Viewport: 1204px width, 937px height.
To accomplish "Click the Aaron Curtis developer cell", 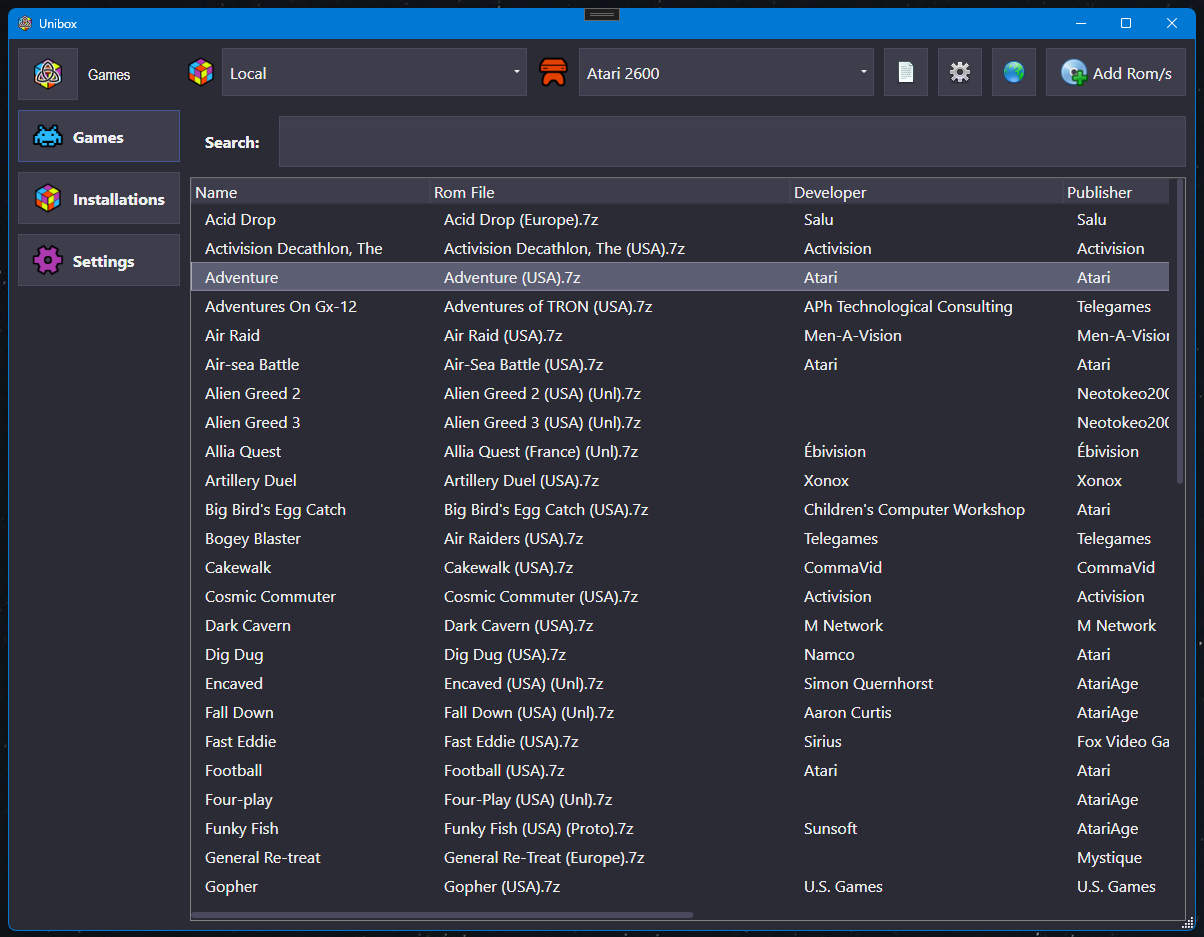I will [x=847, y=712].
